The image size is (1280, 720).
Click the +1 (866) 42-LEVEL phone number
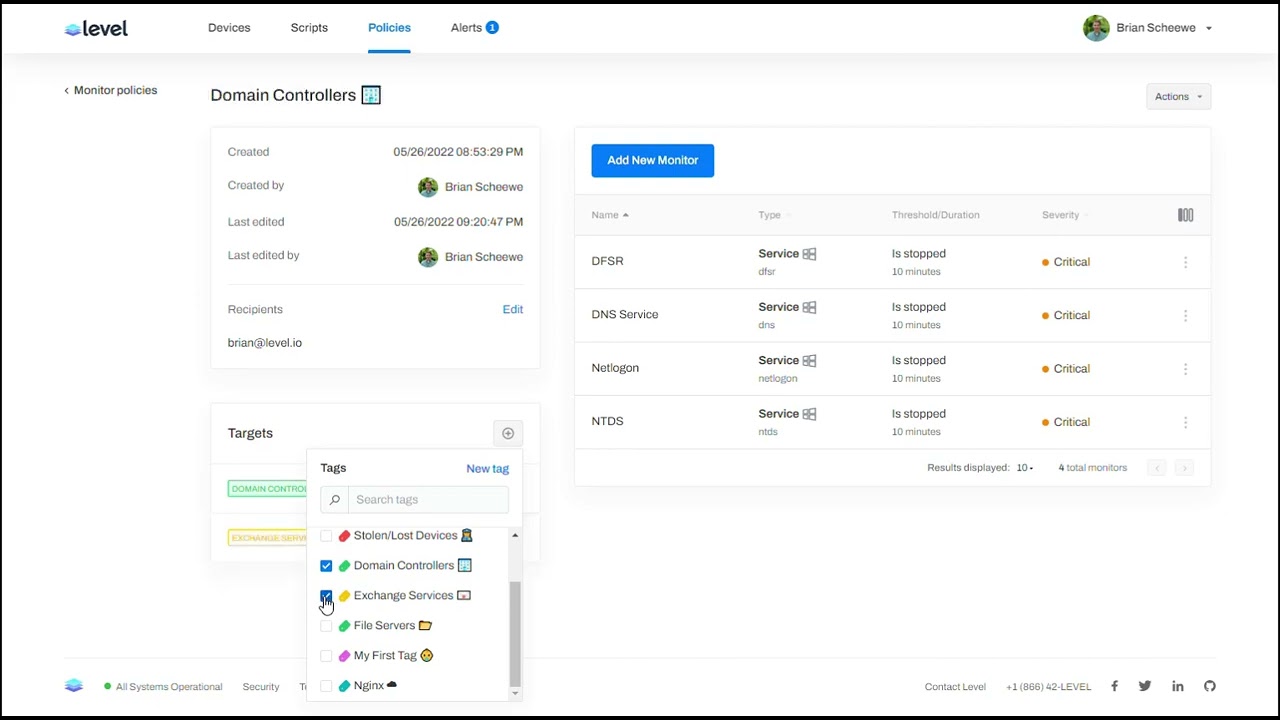coord(1048,687)
